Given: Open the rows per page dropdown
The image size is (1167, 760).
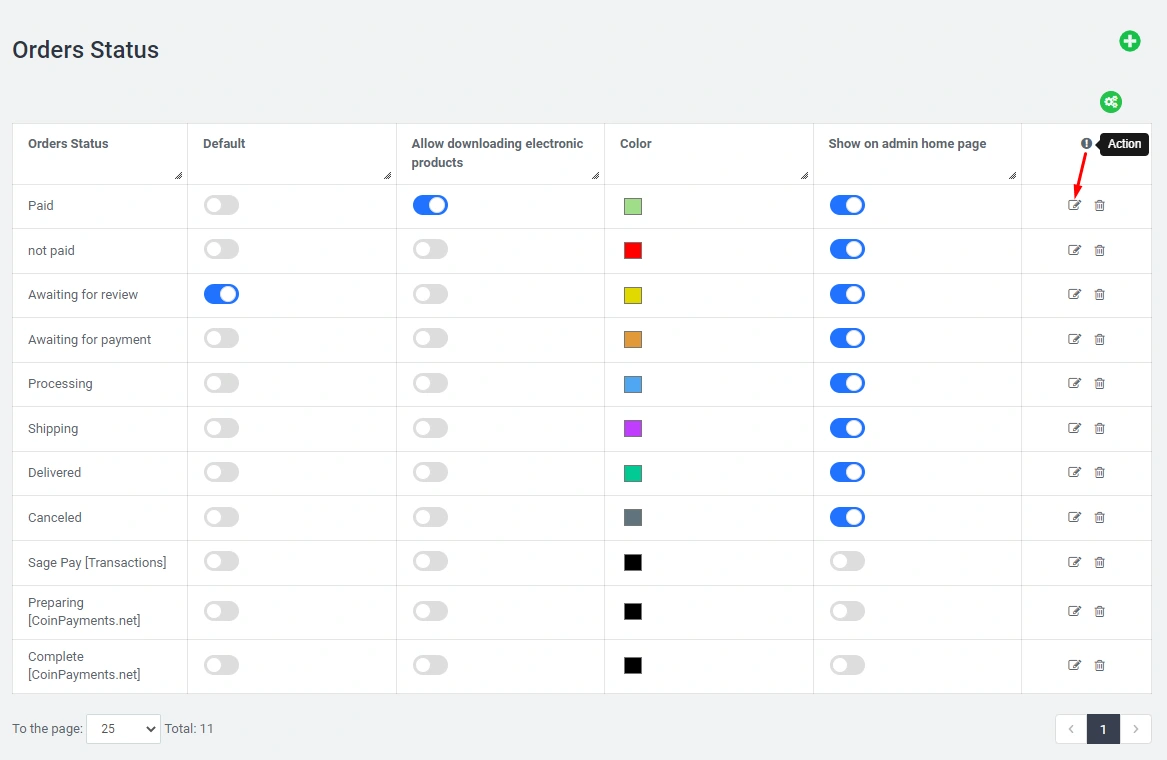Looking at the screenshot, I should tap(123, 729).
